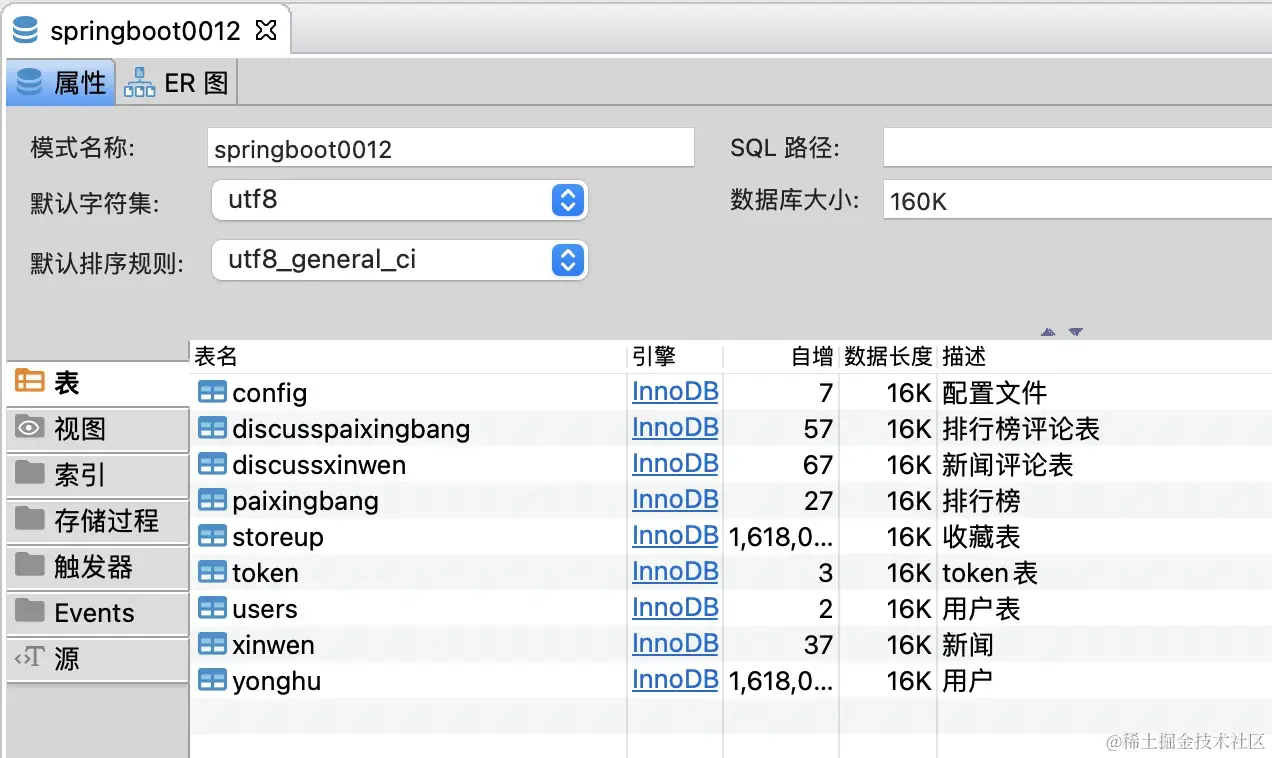Click the config table icon
Screen dimensions: 1272x758
coord(212,393)
